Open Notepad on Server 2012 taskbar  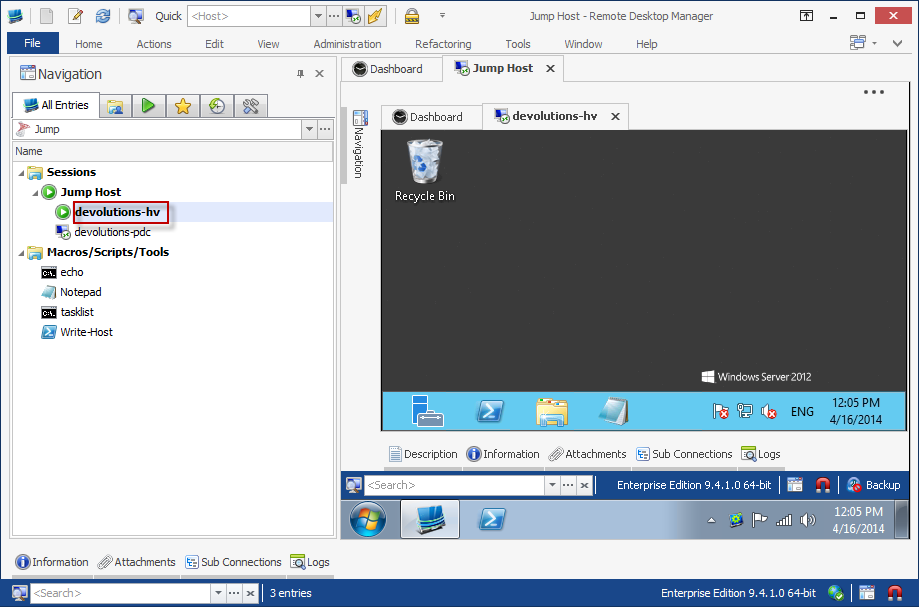614,411
